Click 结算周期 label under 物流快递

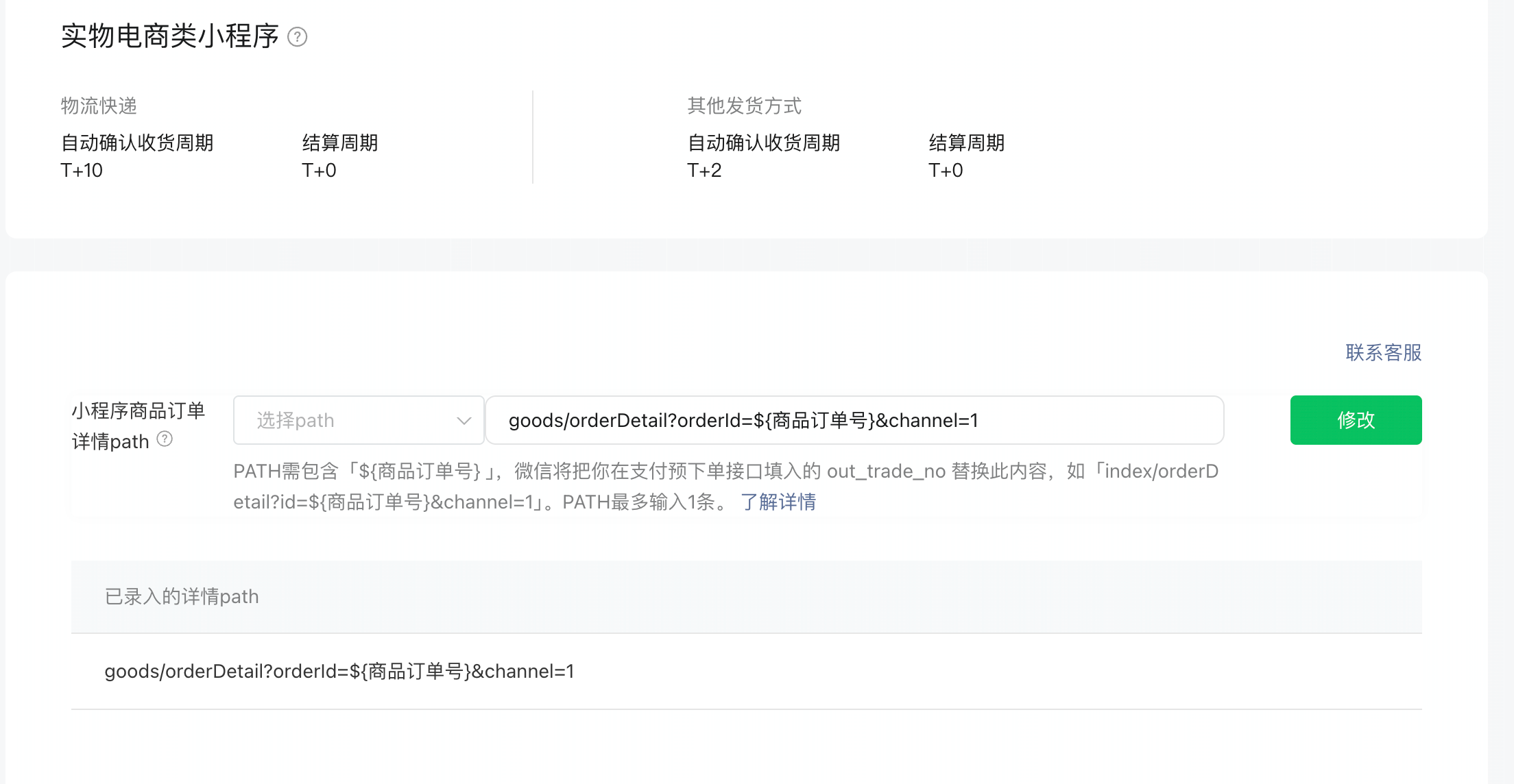[x=340, y=143]
